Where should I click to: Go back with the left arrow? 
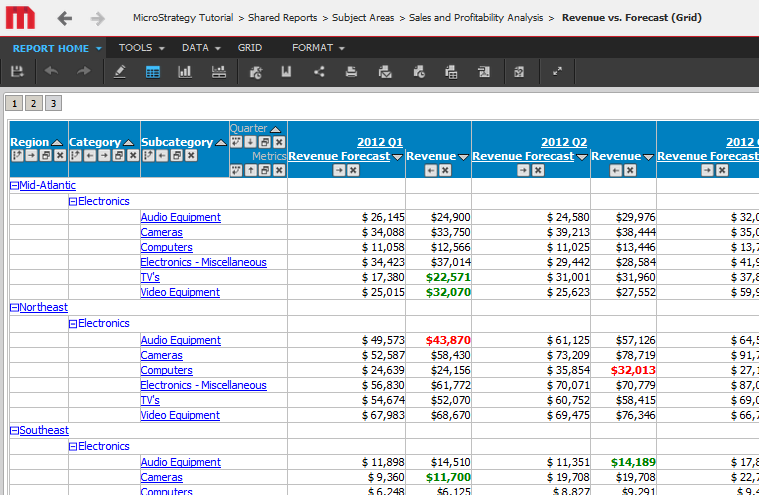[x=64, y=18]
